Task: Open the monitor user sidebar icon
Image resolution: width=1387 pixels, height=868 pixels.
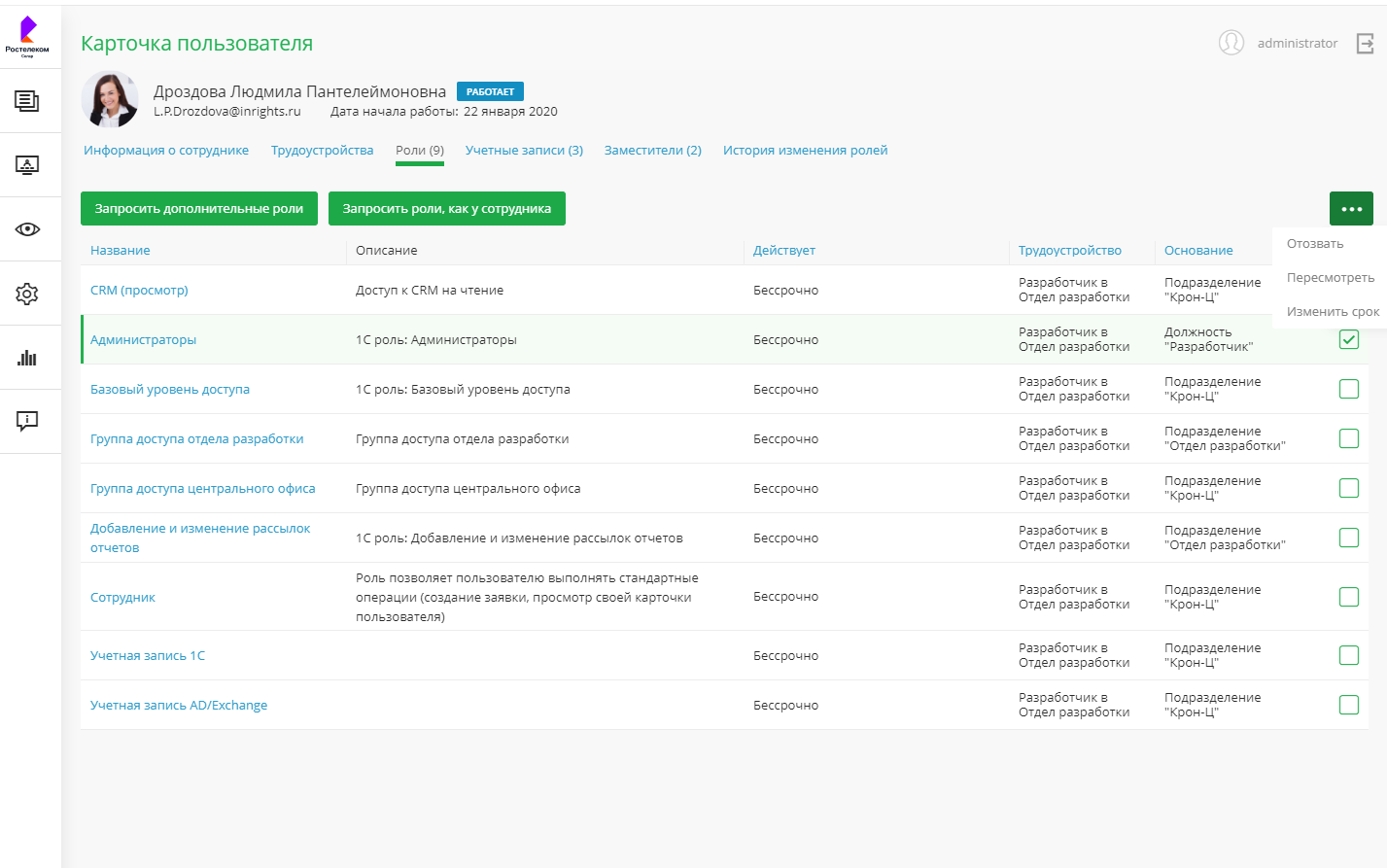Action: click(27, 165)
